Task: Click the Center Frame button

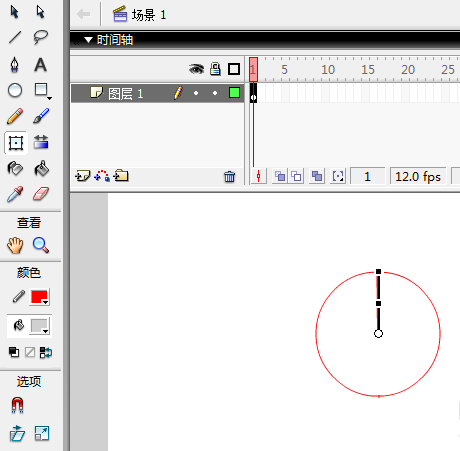Action: click(258, 176)
